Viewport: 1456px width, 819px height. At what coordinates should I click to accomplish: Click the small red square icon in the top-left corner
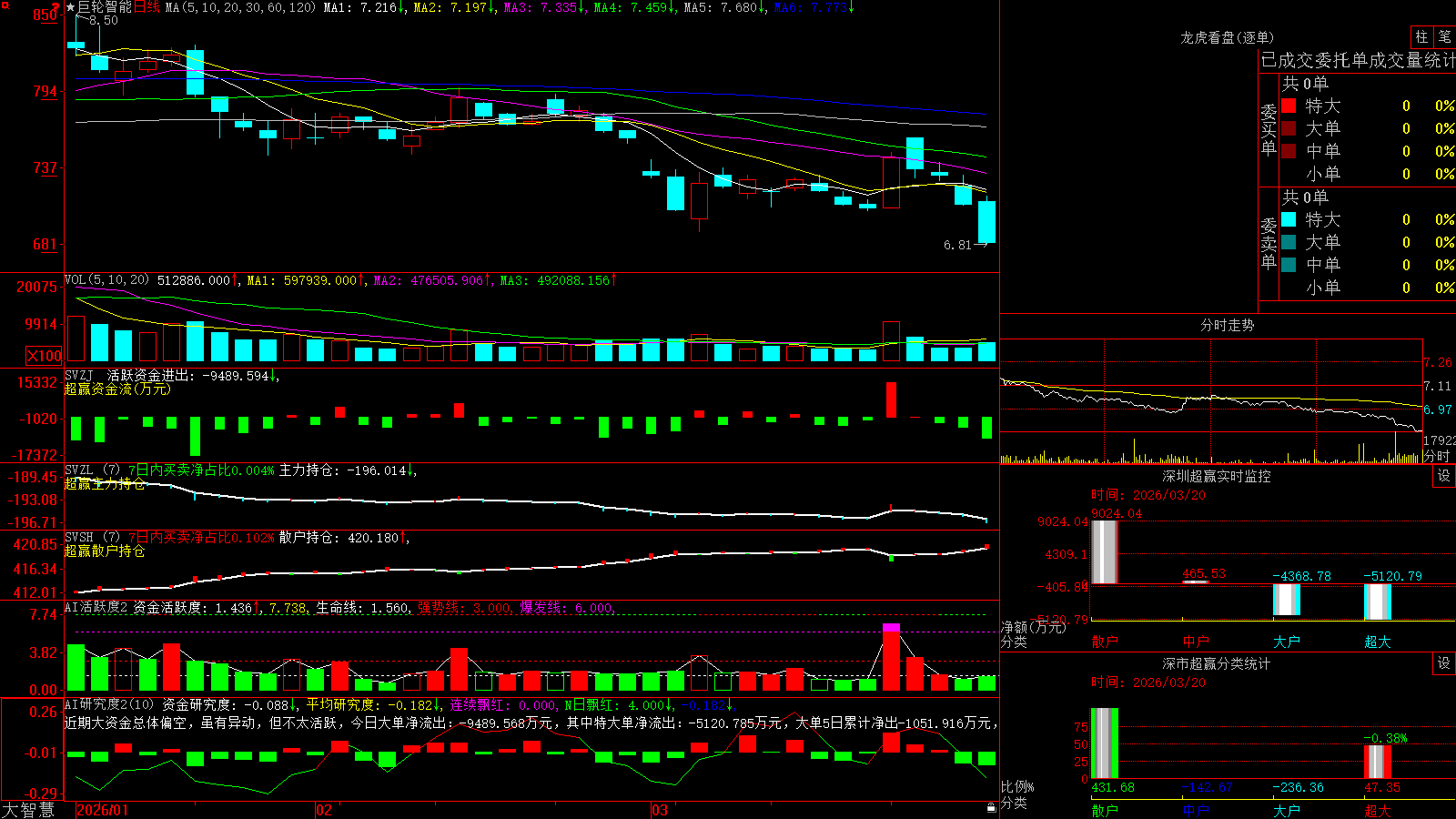pyautogui.click(x=5, y=5)
